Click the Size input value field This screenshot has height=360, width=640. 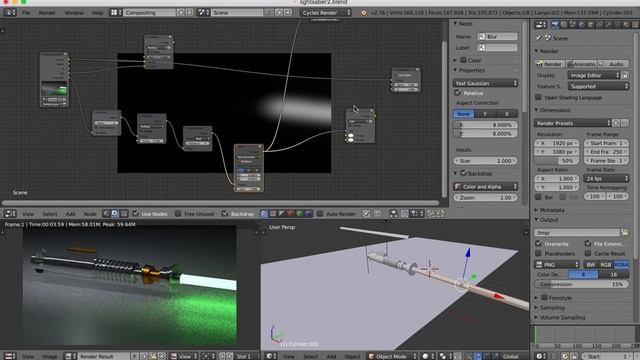[485, 161]
